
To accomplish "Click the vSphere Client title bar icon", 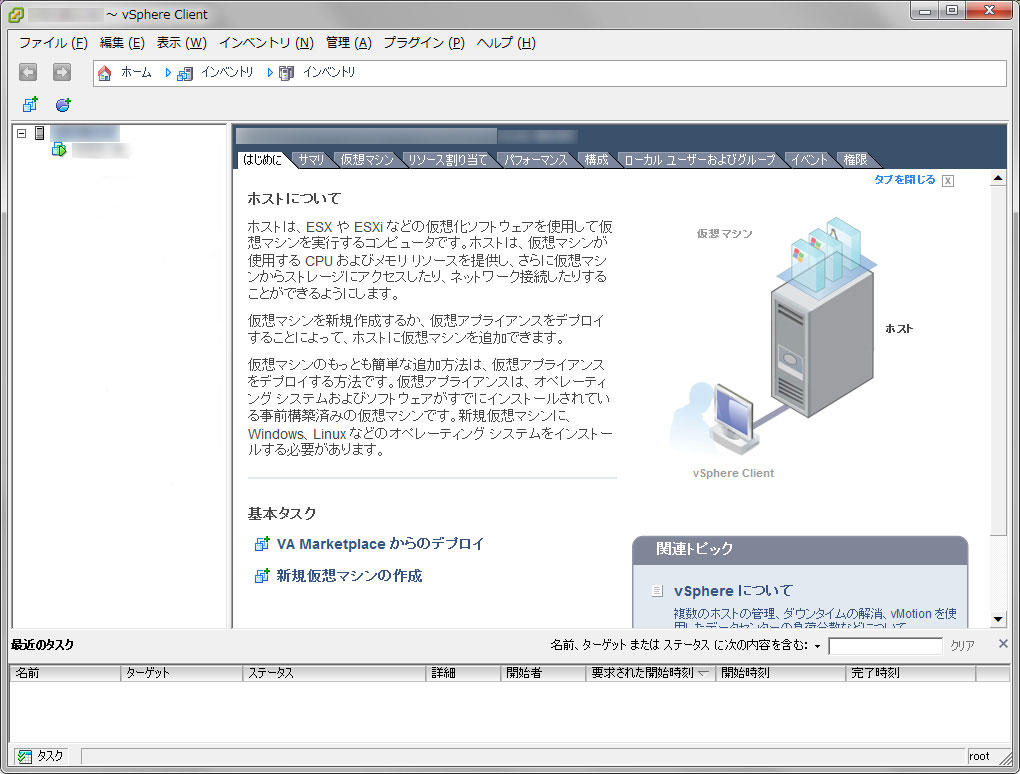I will [16, 14].
